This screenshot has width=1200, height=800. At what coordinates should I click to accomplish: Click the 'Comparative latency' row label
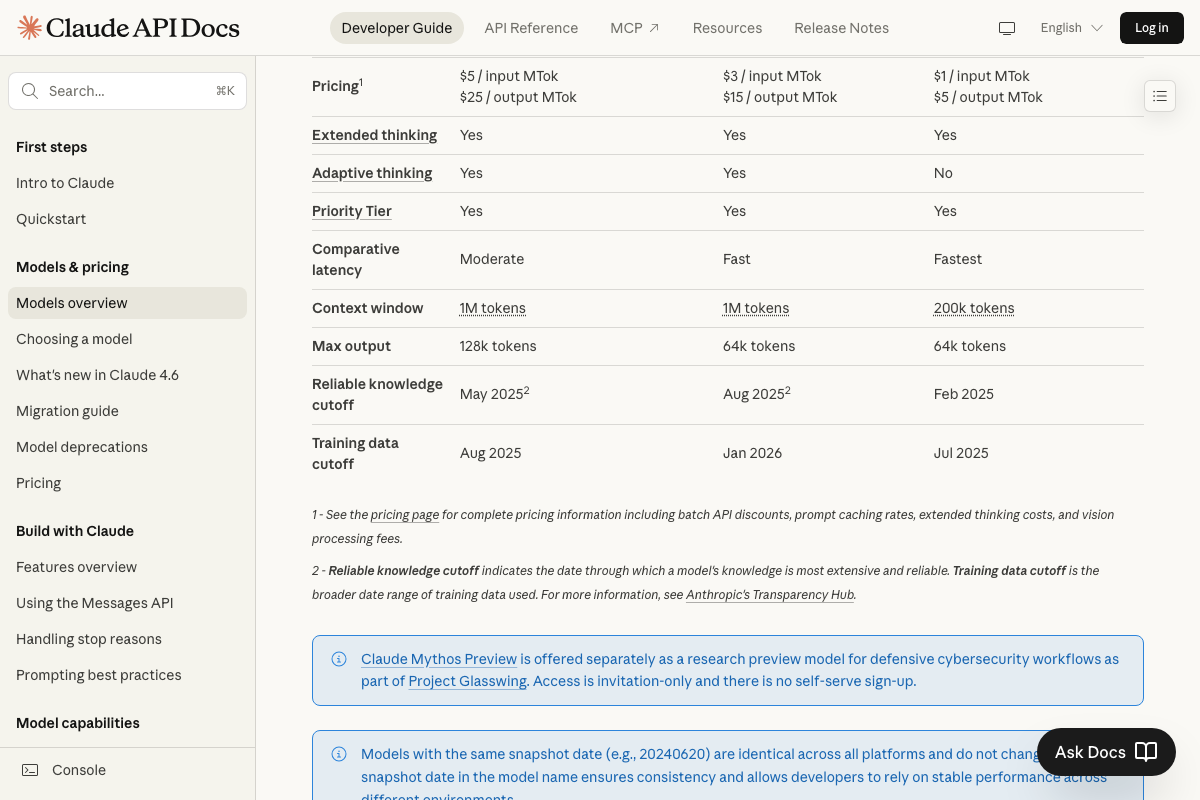(x=356, y=259)
